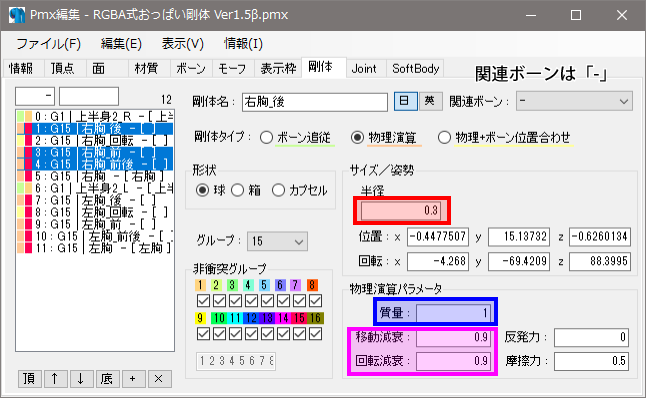The width and height of the screenshot is (646, 398).
Task: Uncheck non-collision group 8 checkbox
Action: [x=315, y=301]
